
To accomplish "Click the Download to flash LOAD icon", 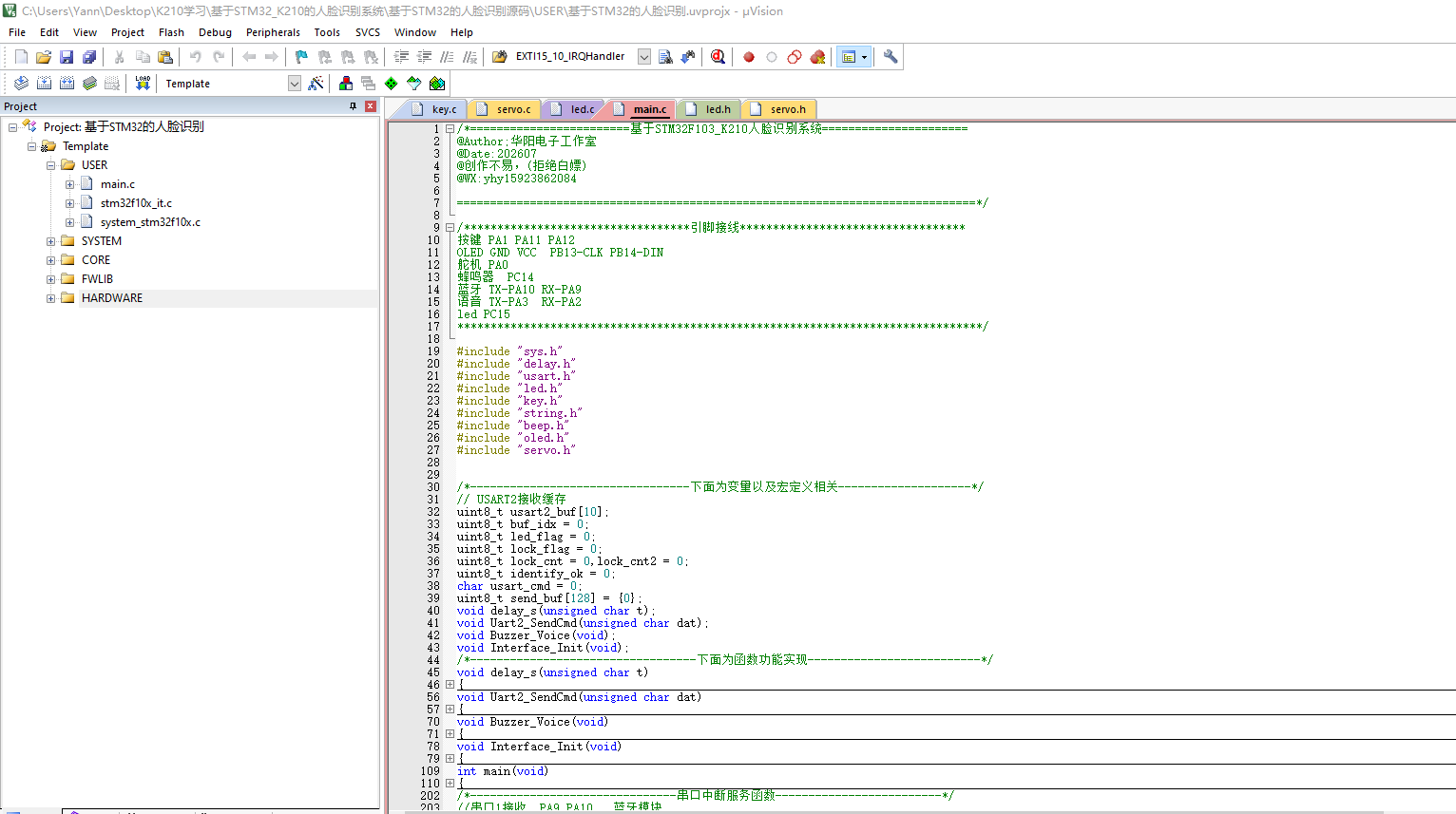I will (143, 84).
